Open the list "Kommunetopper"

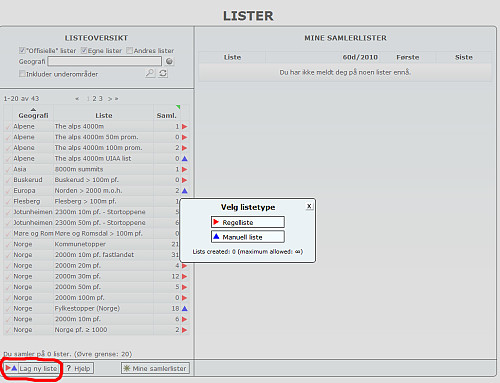(80, 244)
